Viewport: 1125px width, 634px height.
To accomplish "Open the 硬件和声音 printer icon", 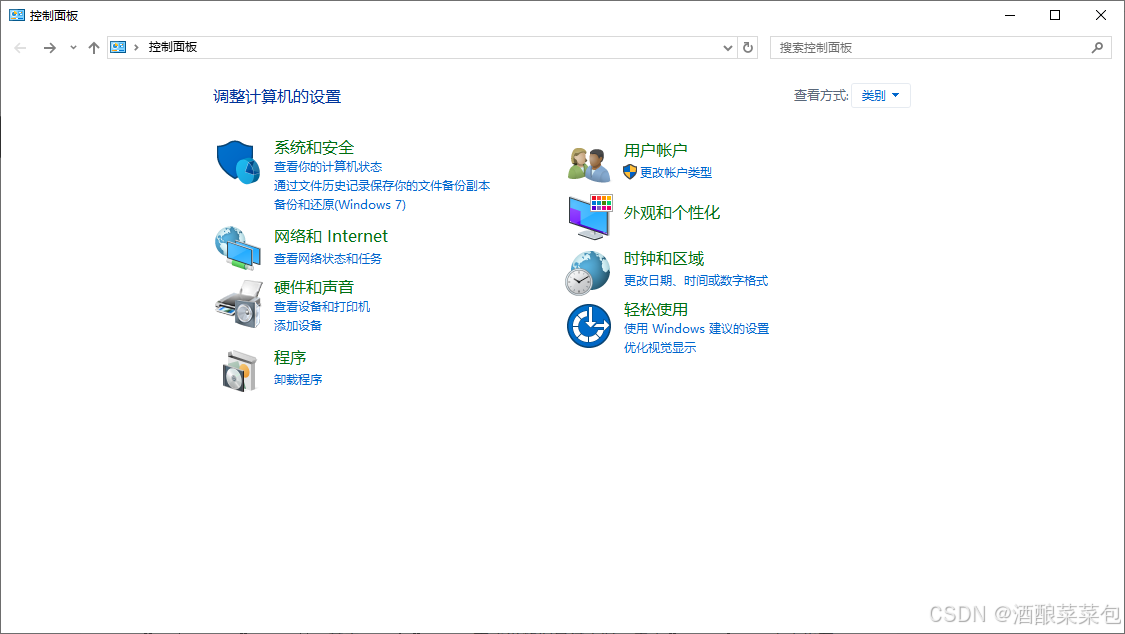I will click(x=239, y=304).
